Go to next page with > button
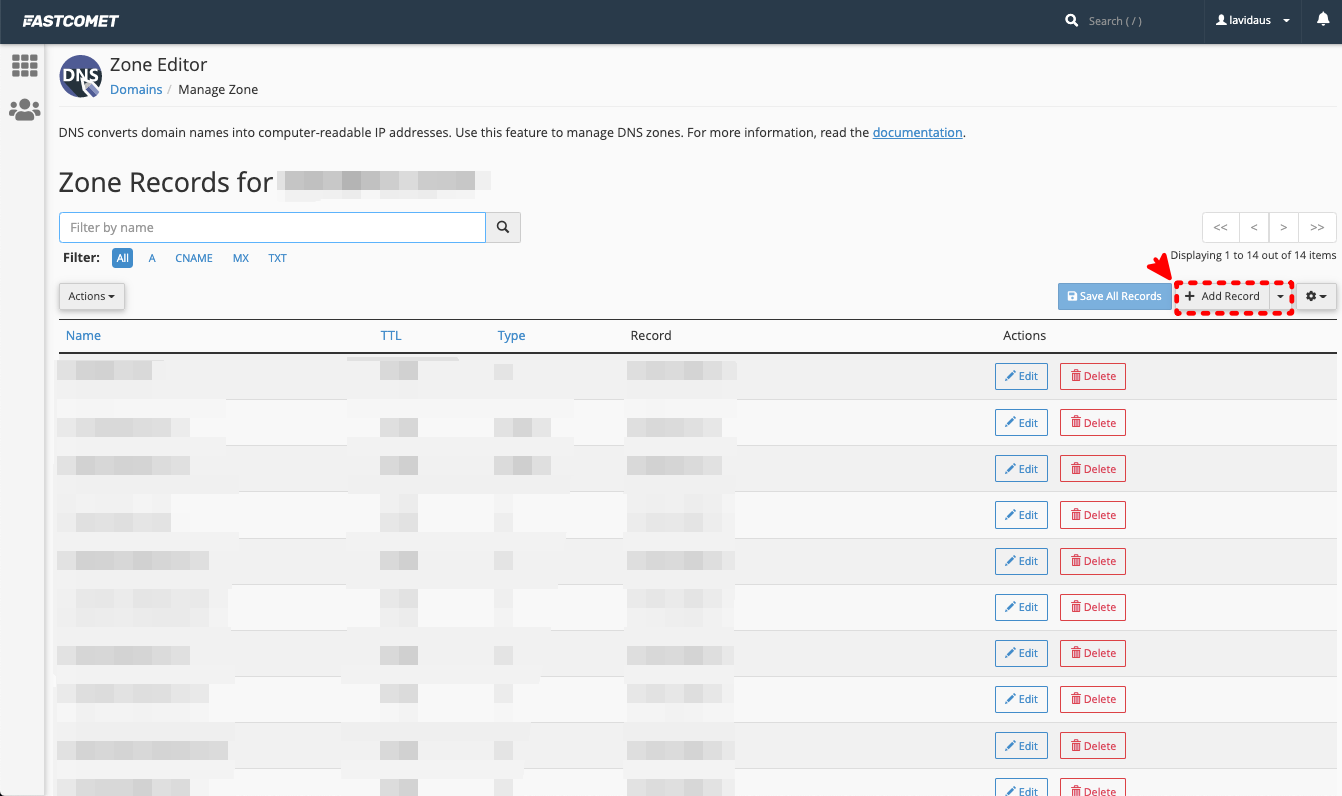The image size is (1342, 796). tap(1283, 227)
